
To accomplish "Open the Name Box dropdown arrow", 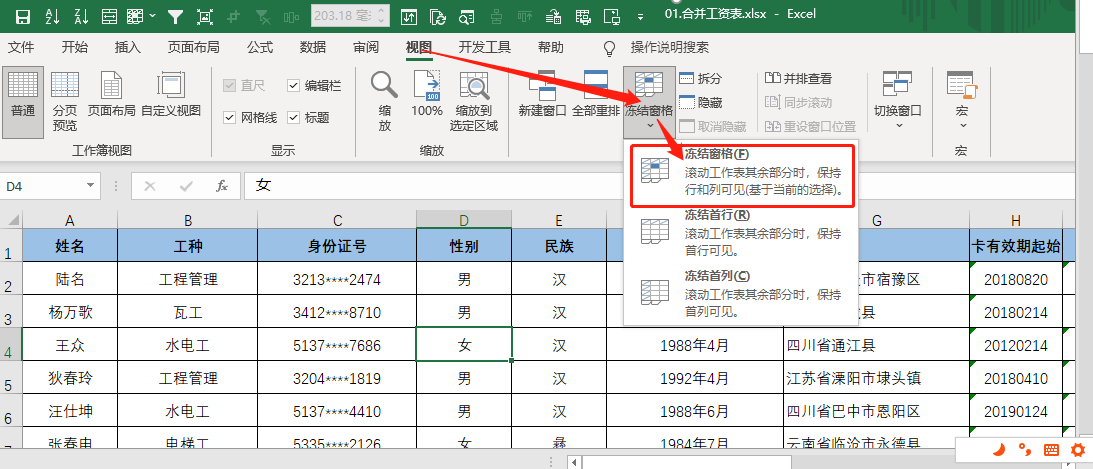I will pyautogui.click(x=90, y=186).
